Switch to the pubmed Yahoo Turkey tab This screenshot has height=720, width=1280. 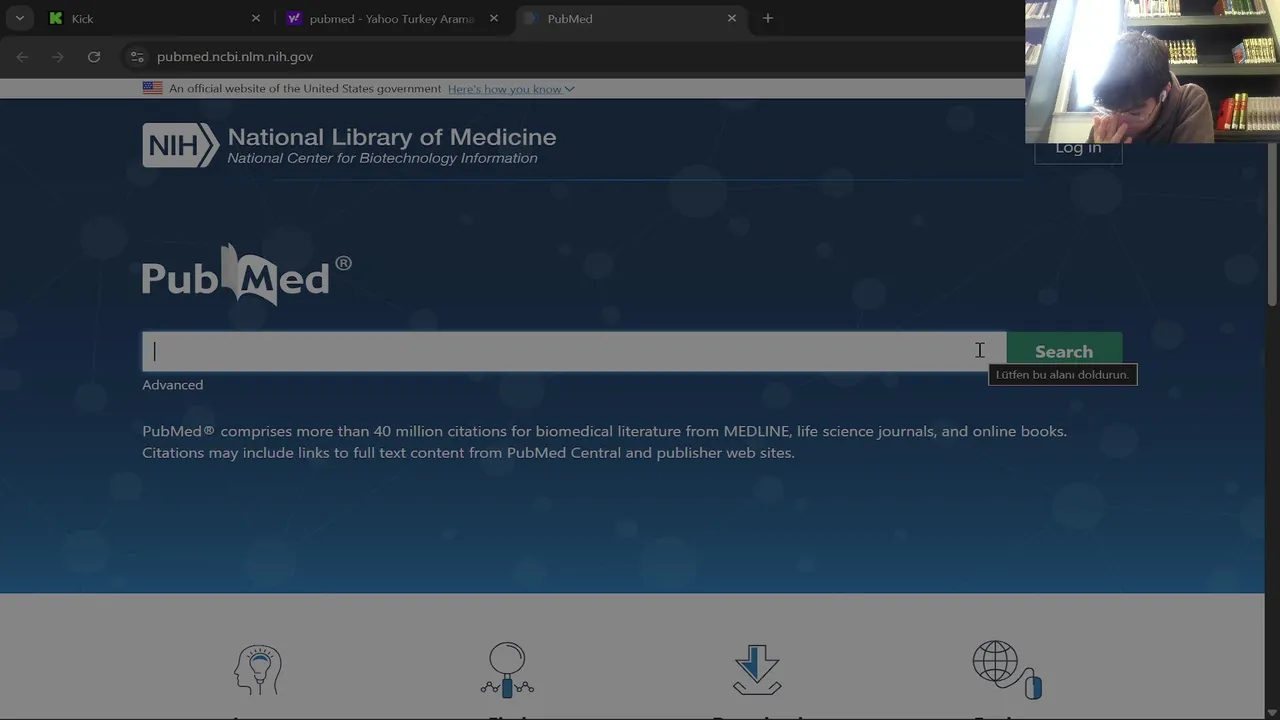[x=391, y=18]
